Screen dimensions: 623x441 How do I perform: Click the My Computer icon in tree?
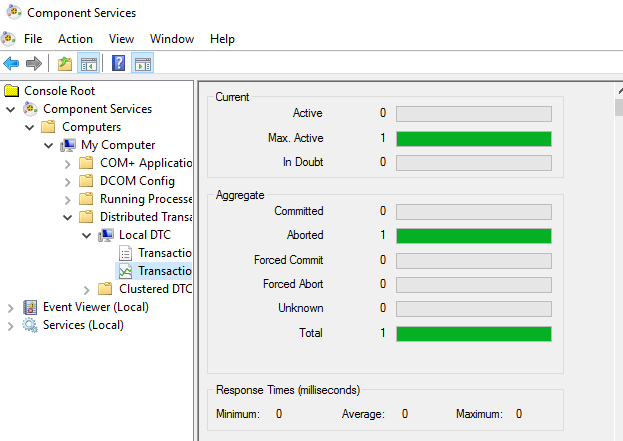[x=69, y=145]
